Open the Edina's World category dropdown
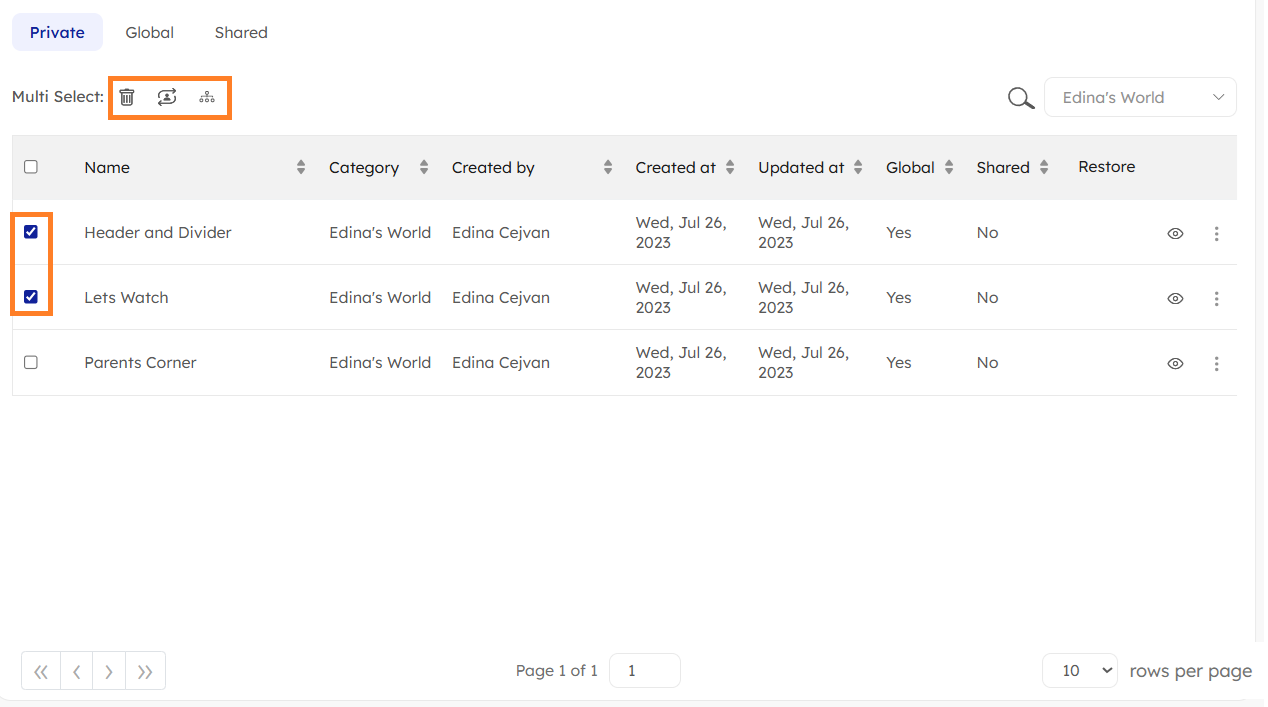Viewport: 1268px width, 707px height. [1140, 98]
